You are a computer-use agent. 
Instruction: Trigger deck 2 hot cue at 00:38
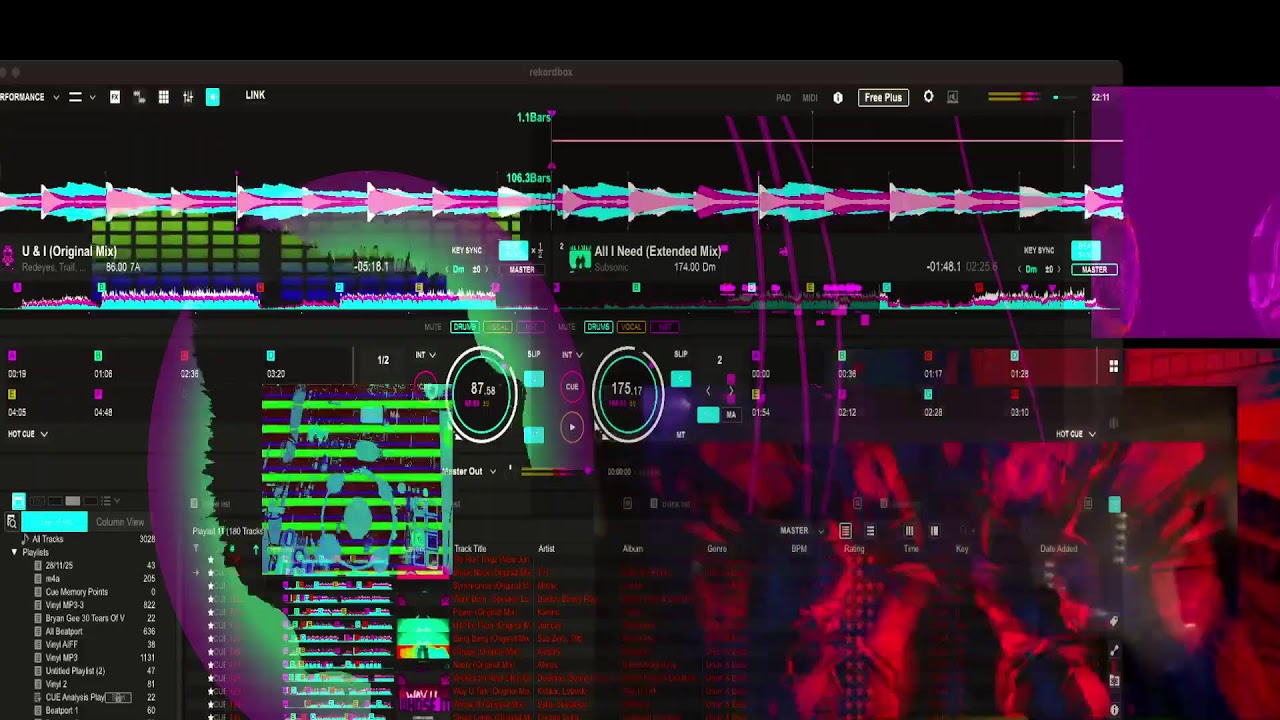841,356
